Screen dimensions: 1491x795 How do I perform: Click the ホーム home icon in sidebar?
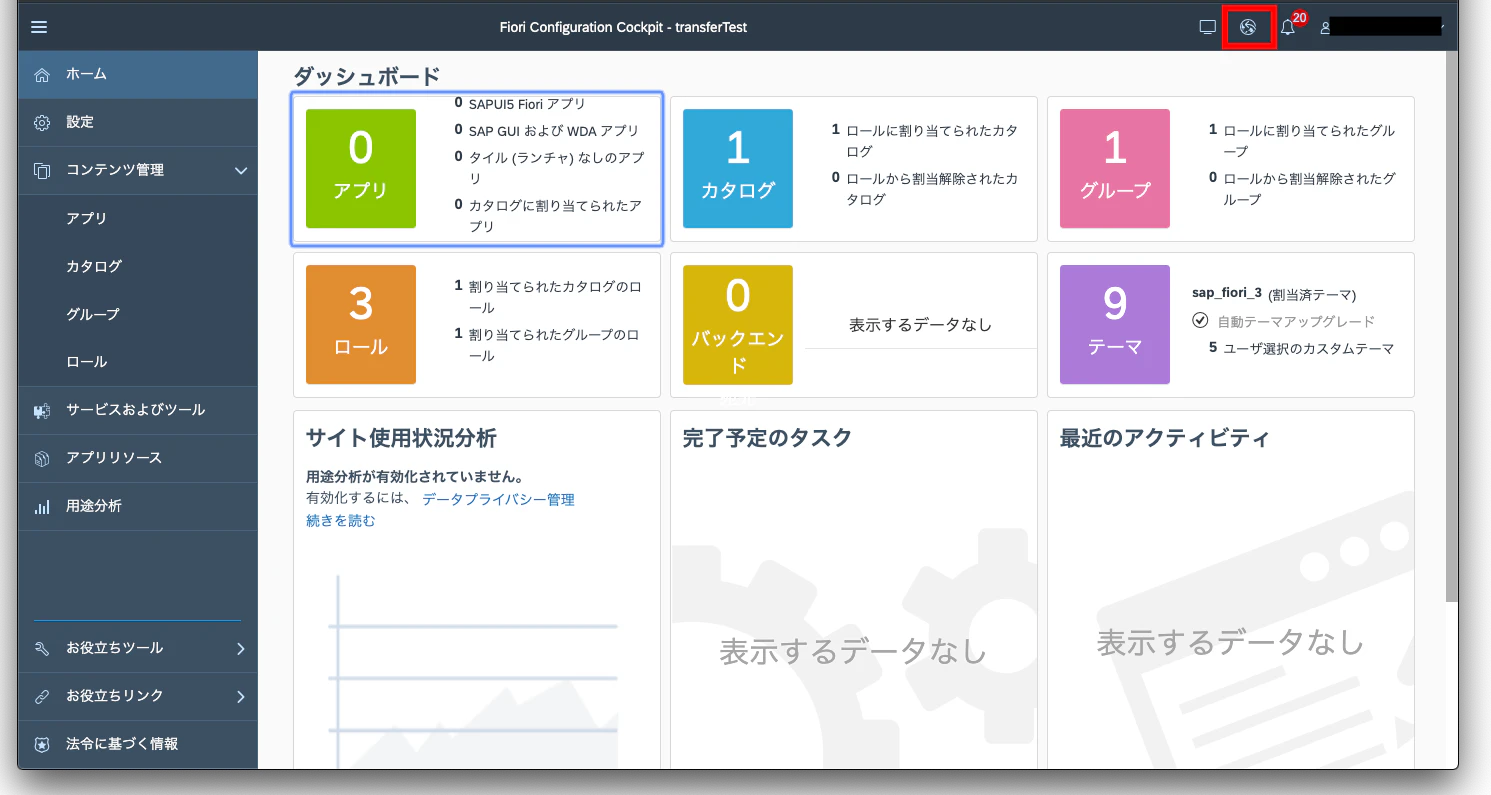tap(42, 75)
